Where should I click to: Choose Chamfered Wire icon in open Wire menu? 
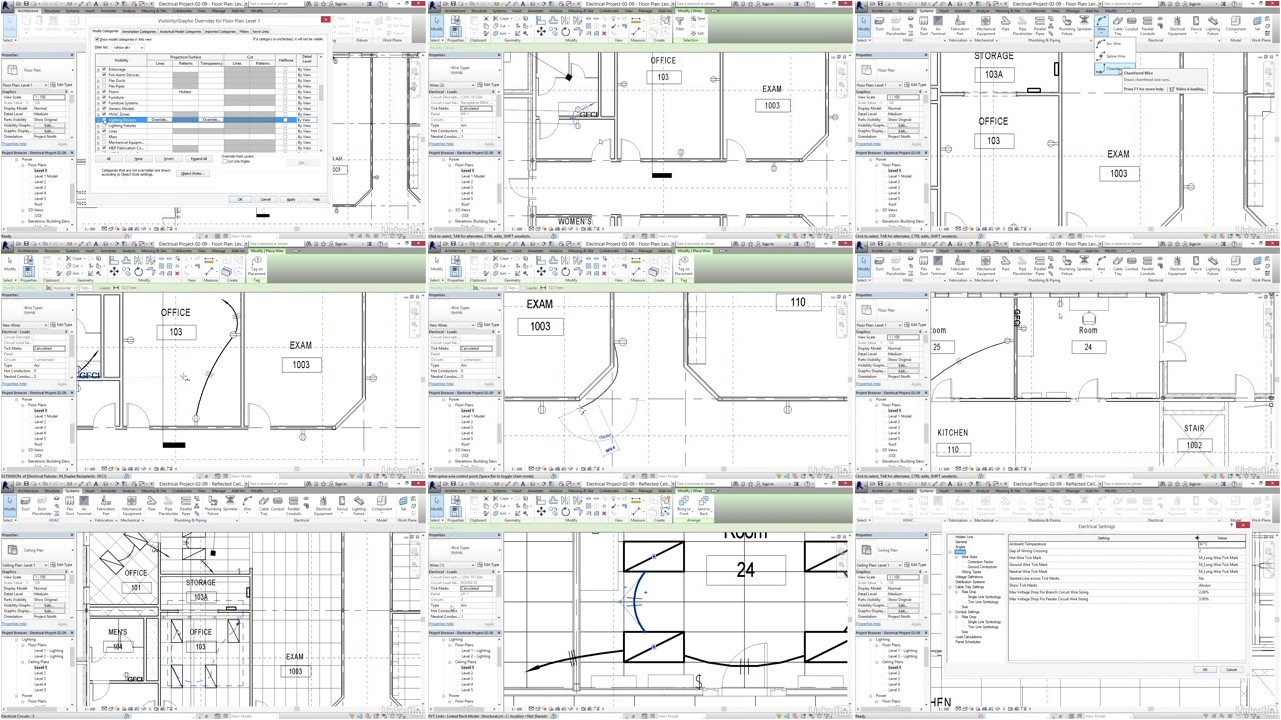tap(1101, 69)
